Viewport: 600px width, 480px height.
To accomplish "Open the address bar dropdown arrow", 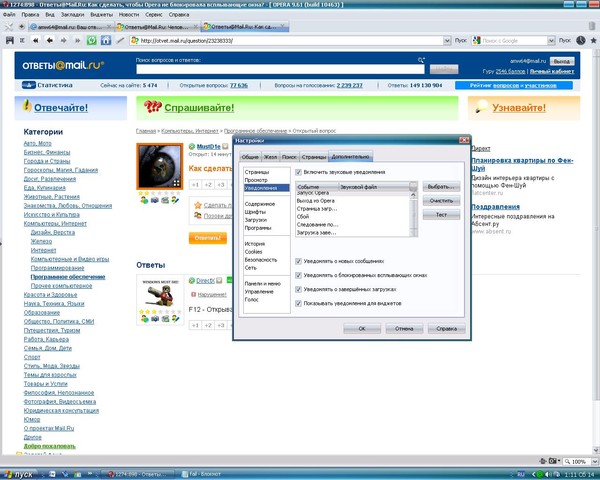I will pos(447,41).
